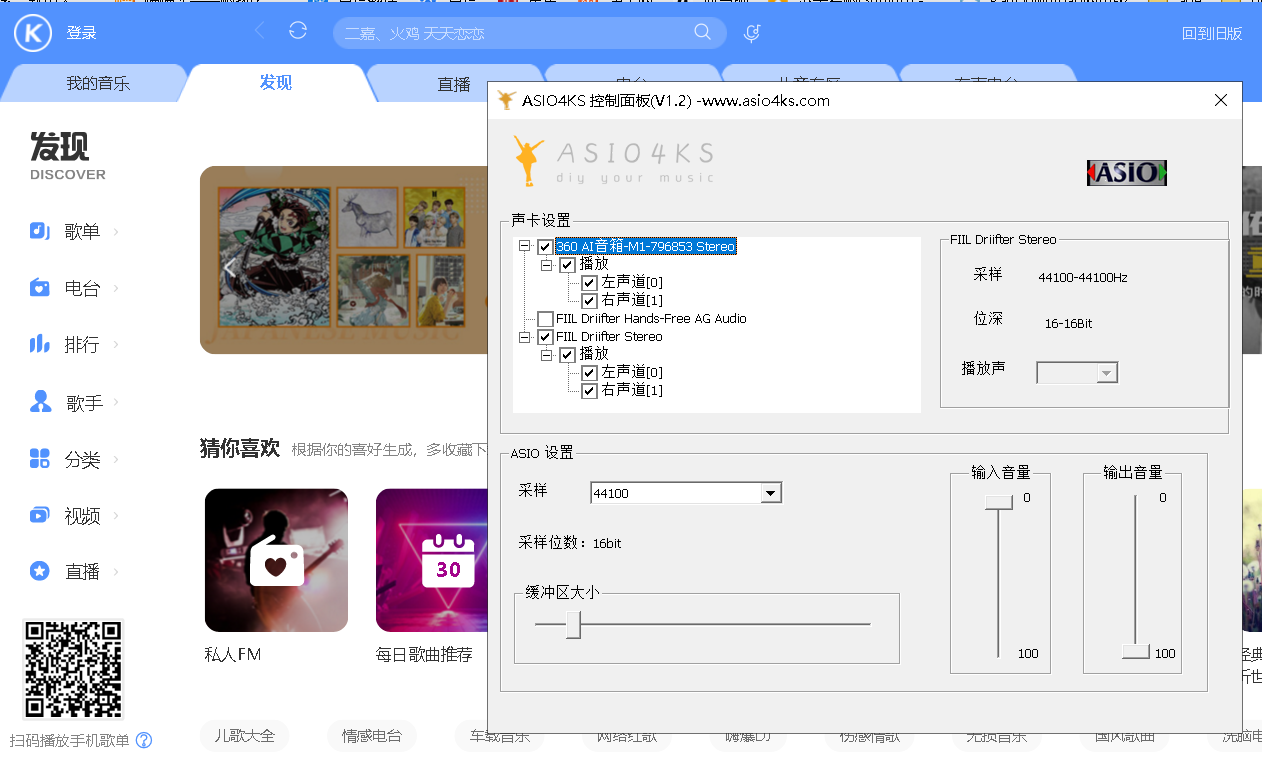Go back with the left arrow icon
The height and width of the screenshot is (773, 1262).
pos(260,31)
